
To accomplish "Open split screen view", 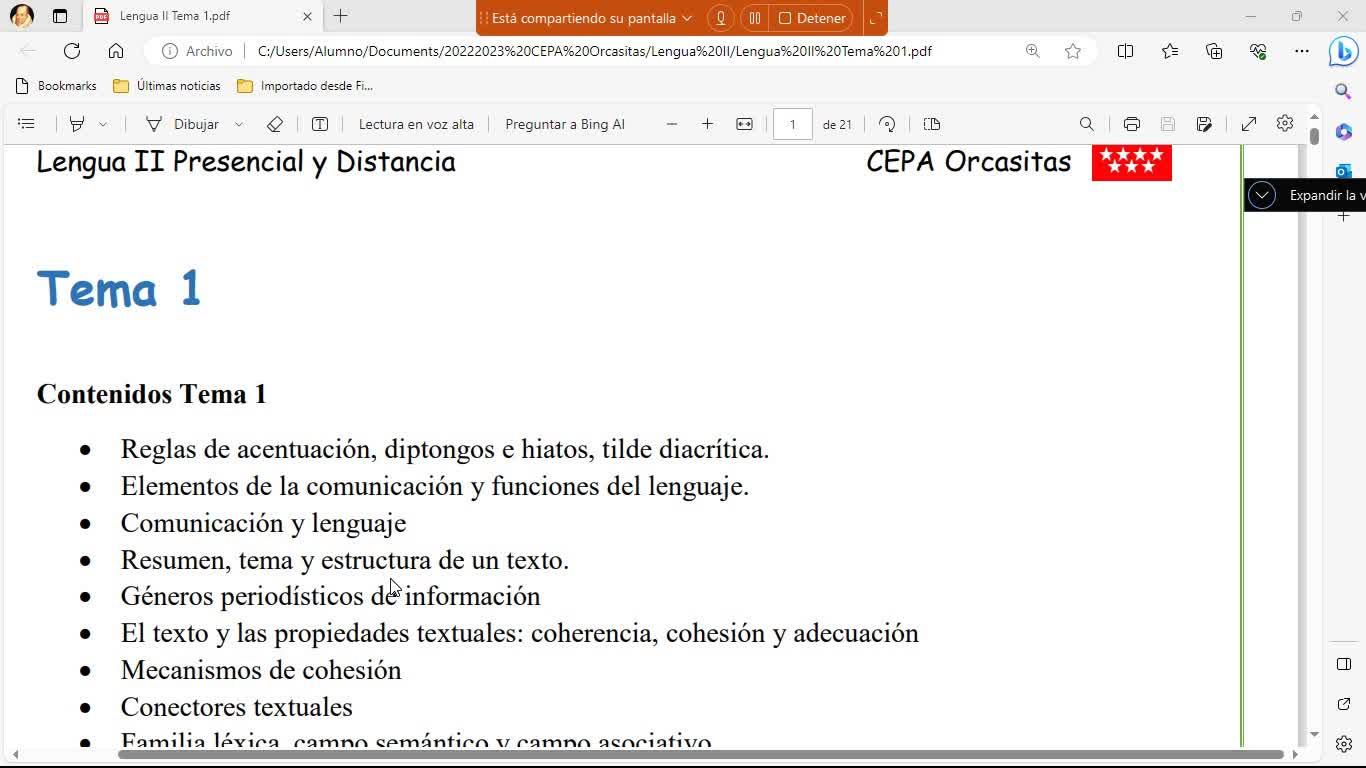I will (x=1125, y=51).
